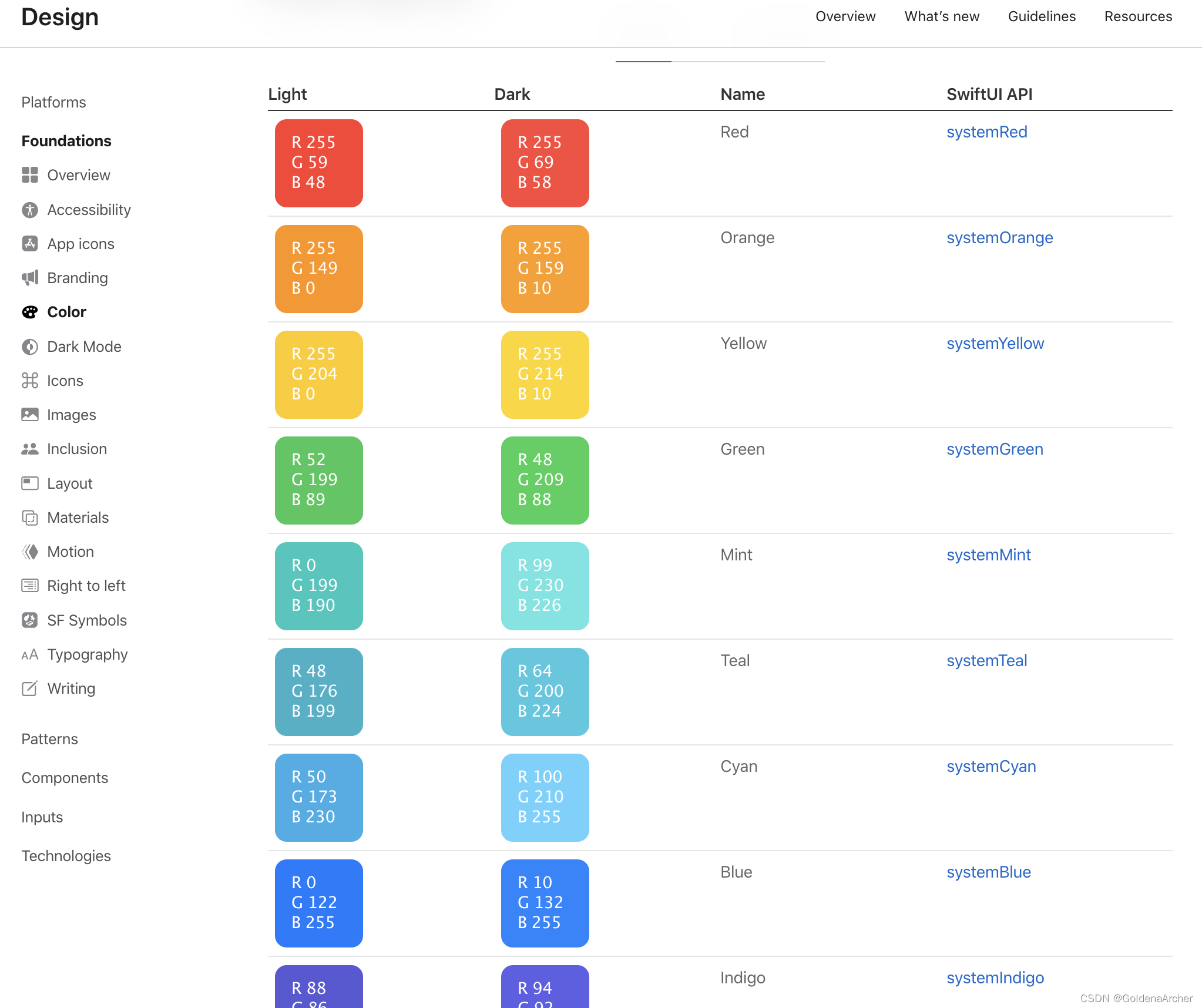
Task: Click the Teal color name text
Action: pos(735,661)
